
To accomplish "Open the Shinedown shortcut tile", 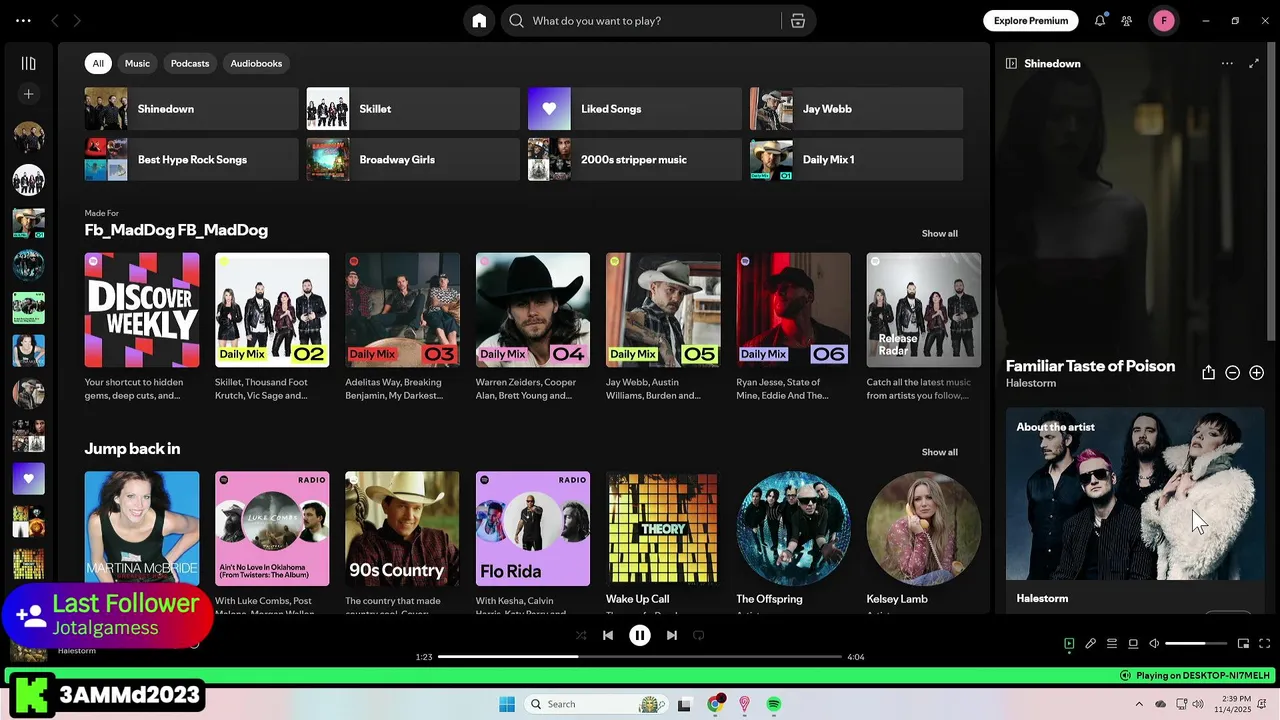I will [191, 109].
